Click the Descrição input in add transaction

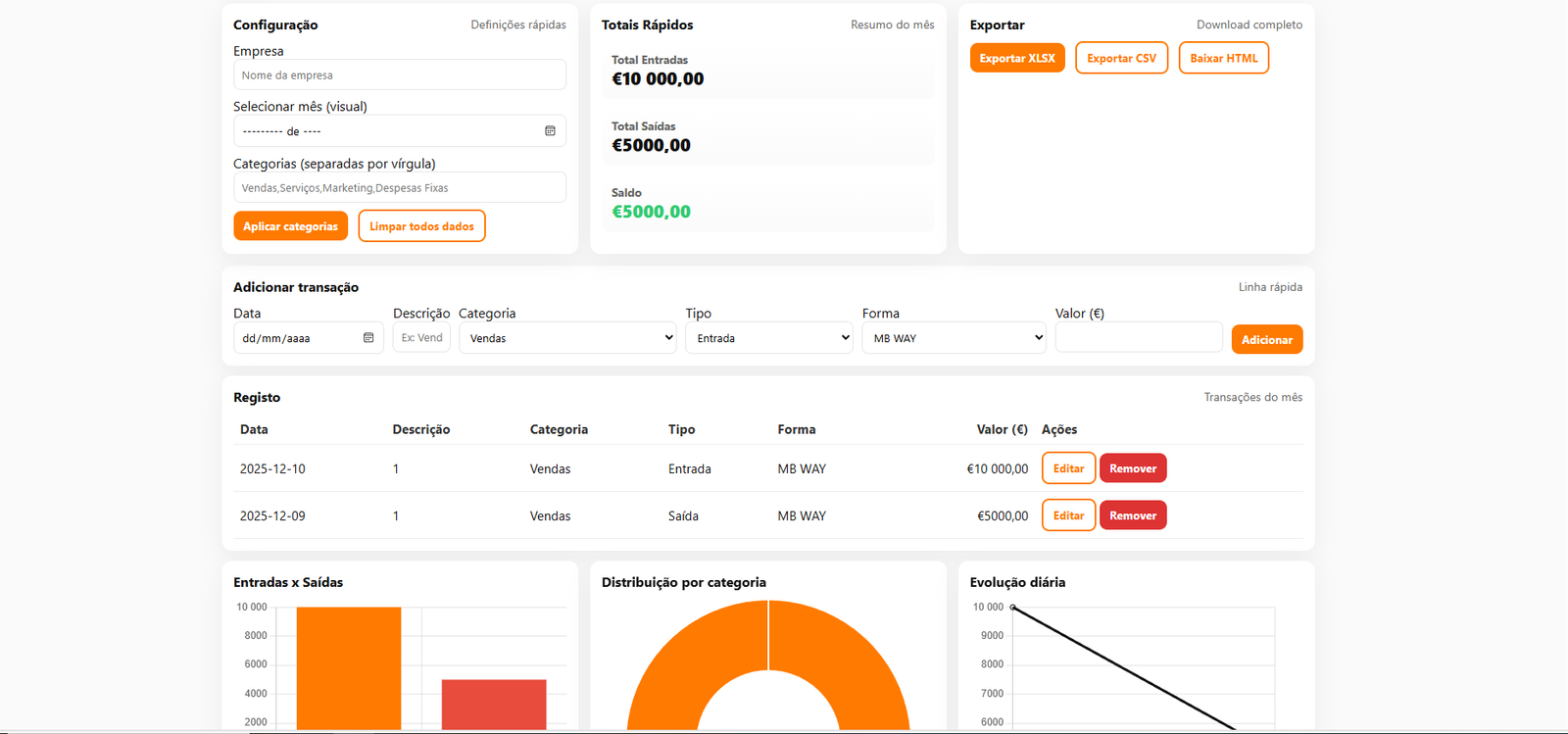(421, 338)
